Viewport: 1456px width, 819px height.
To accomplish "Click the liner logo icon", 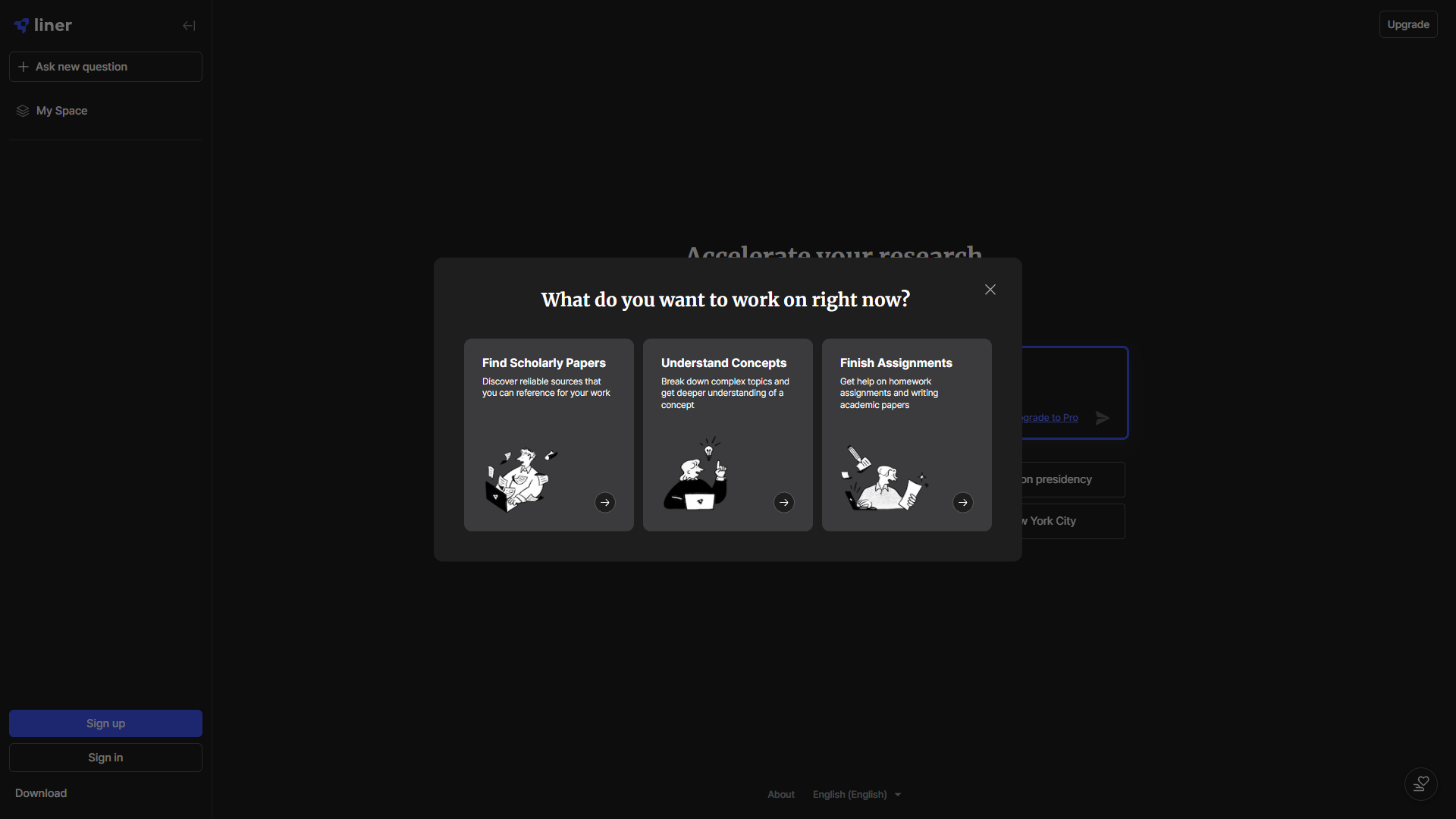I will tap(22, 25).
